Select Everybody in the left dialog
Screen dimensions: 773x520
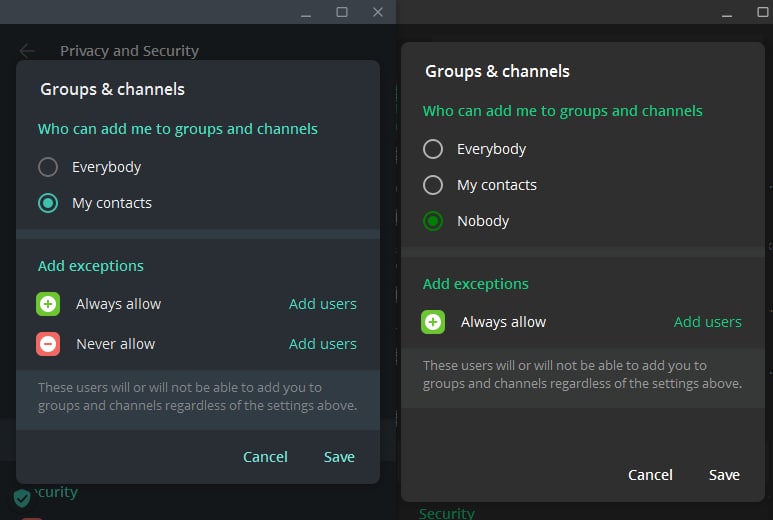tap(48, 167)
